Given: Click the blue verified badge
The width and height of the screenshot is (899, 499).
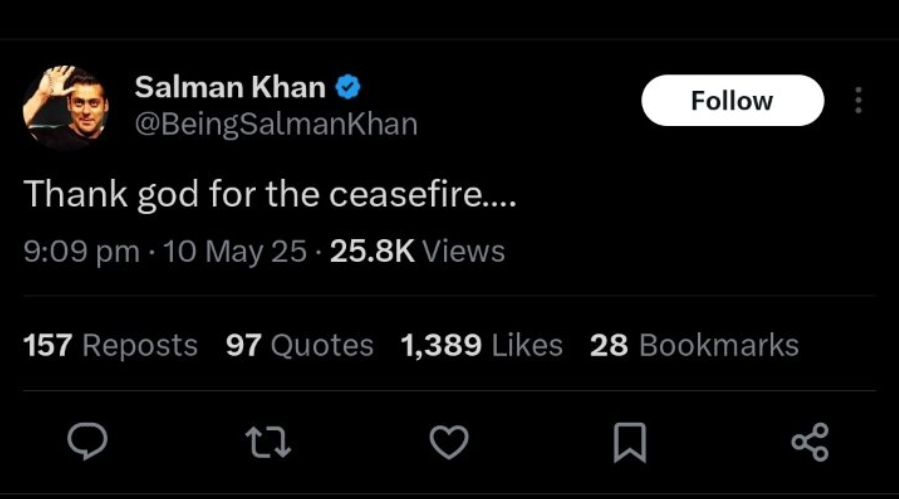Looking at the screenshot, I should pos(347,87).
